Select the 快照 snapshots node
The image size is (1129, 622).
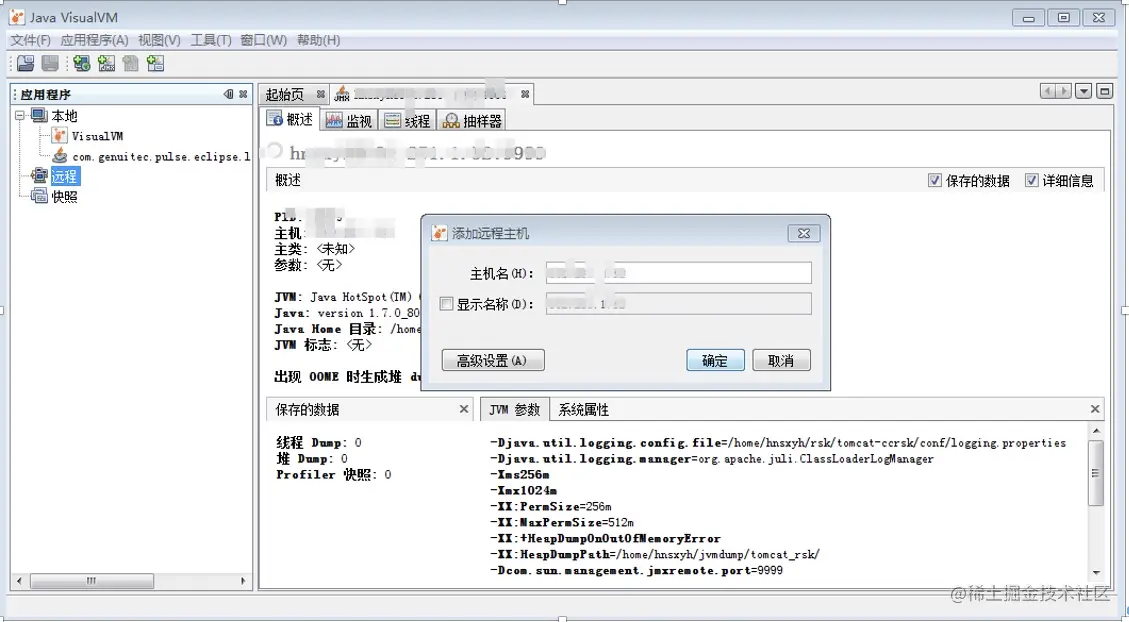tap(64, 196)
